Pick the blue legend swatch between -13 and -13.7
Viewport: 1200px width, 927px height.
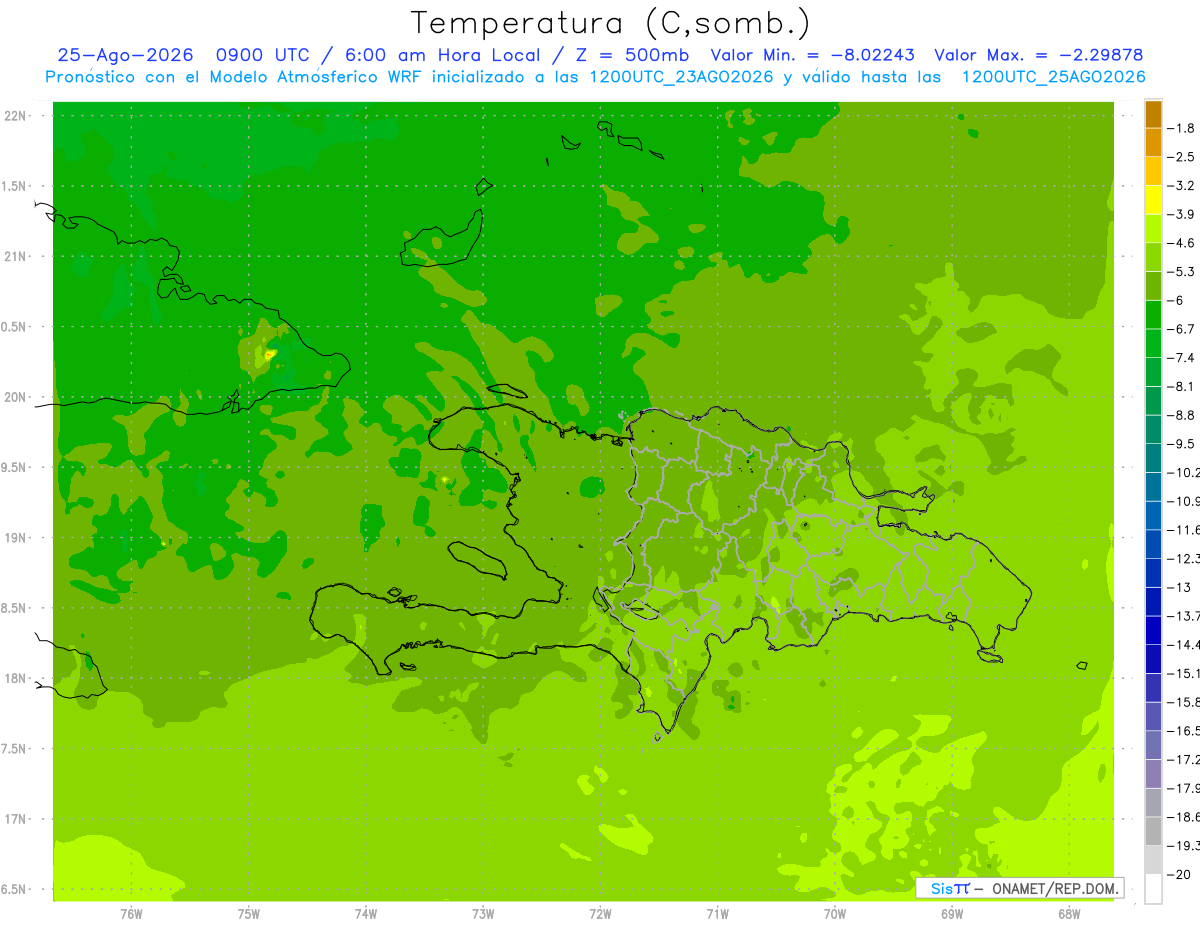point(1153,601)
